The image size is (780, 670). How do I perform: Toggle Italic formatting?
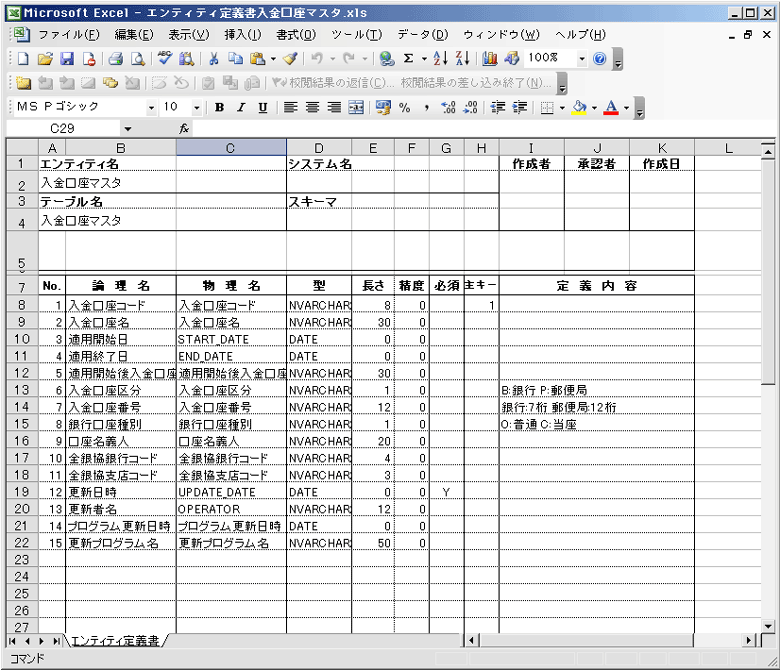click(x=241, y=107)
